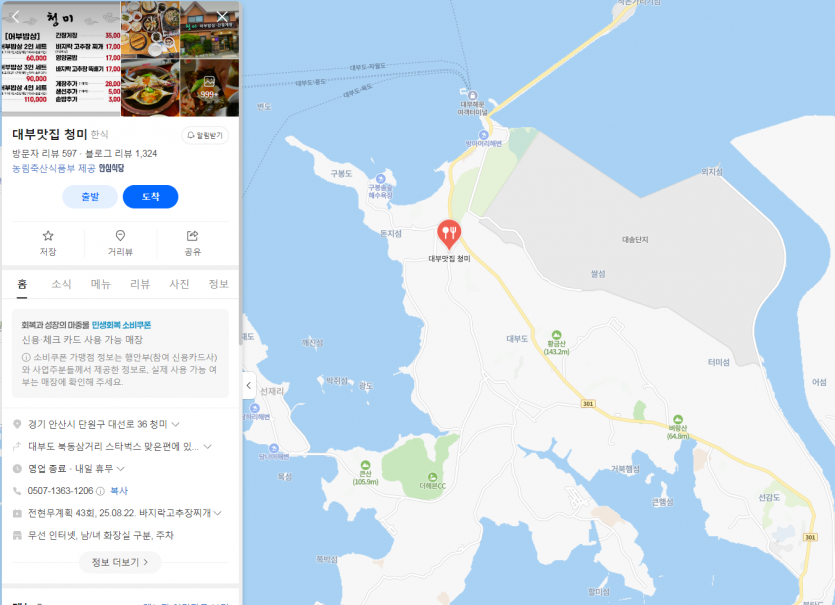Collapse the side panel arrow handle
The height and width of the screenshot is (605, 835).
click(x=249, y=386)
